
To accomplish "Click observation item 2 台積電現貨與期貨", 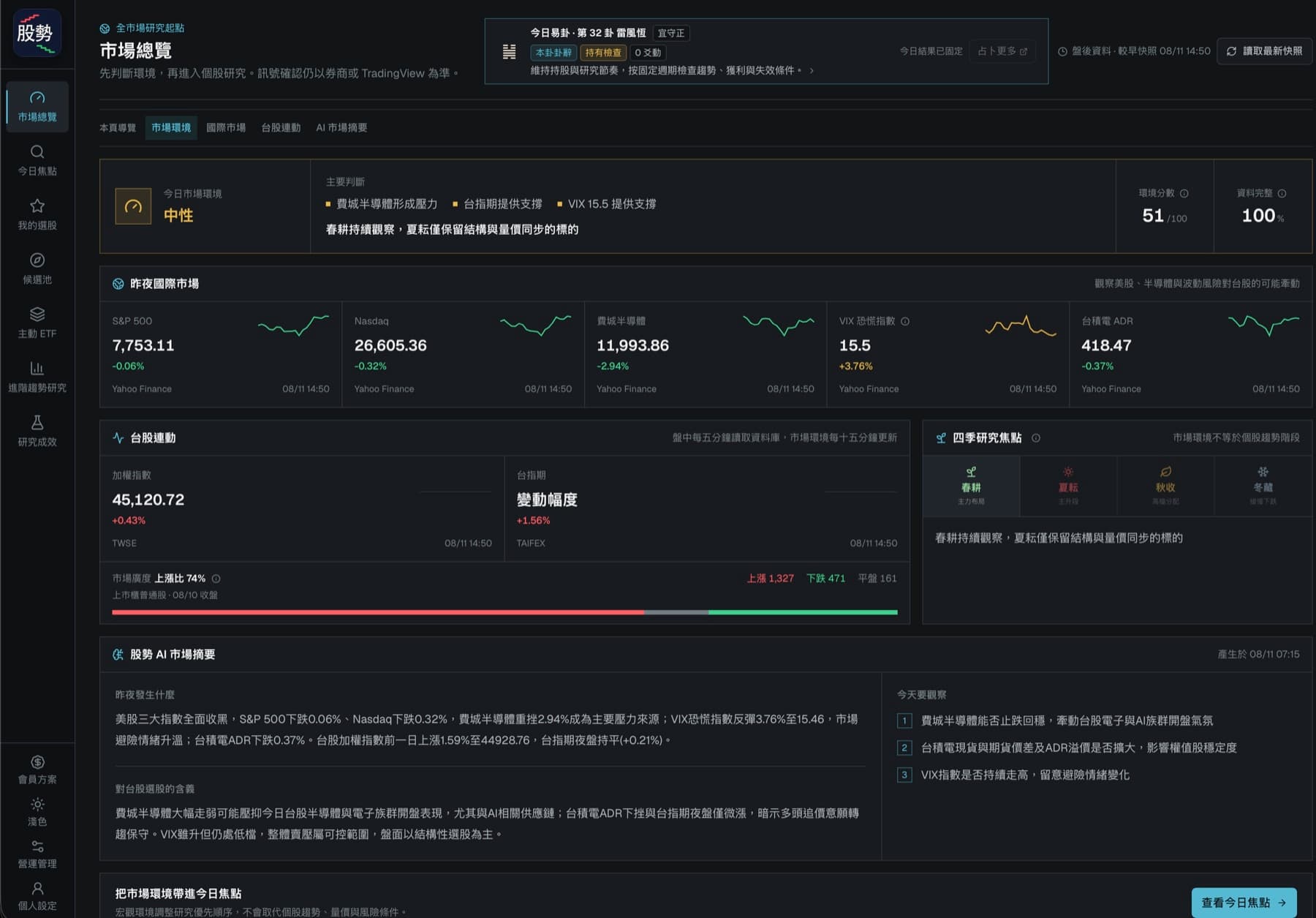I will [1067, 748].
